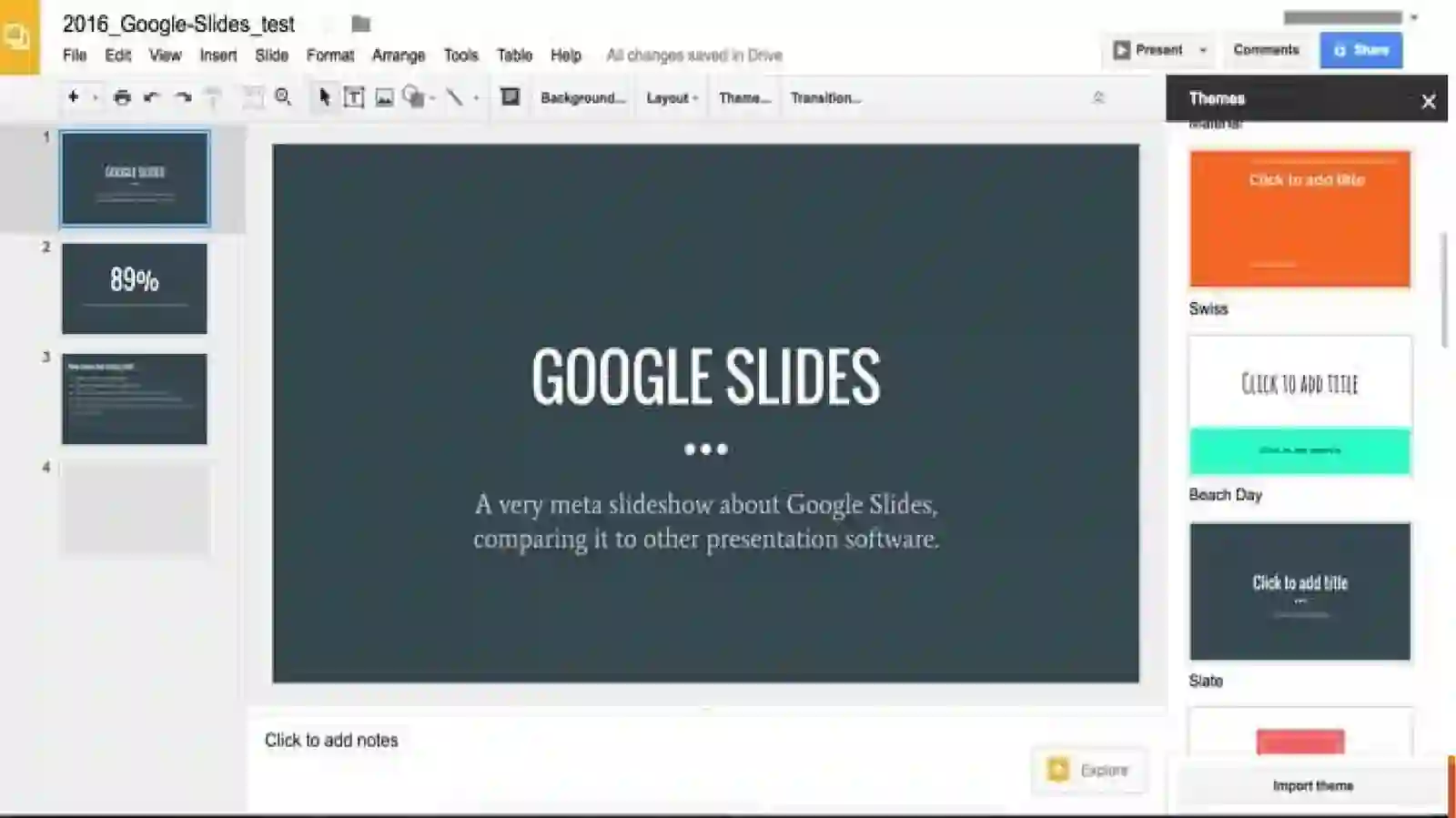1456x818 pixels.
Task: Open the Help menu
Action: pyautogui.click(x=566, y=56)
